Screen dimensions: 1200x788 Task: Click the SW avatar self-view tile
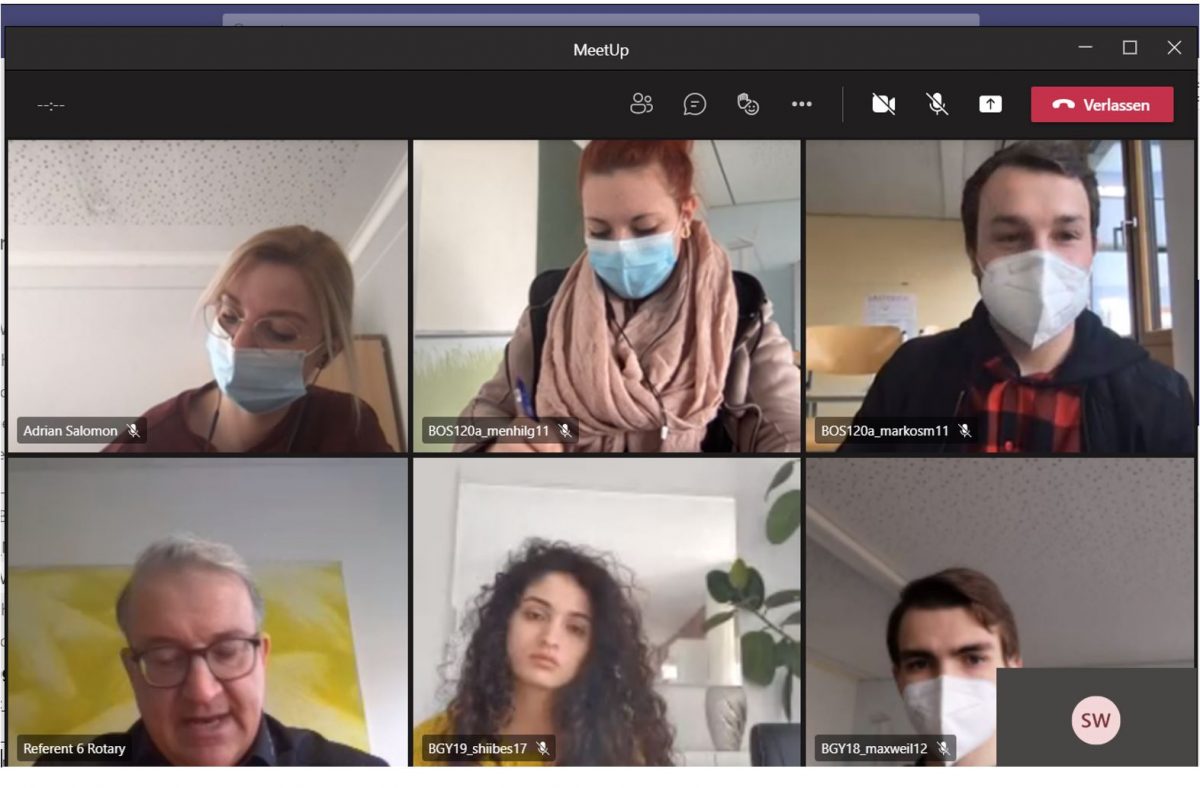click(1096, 720)
